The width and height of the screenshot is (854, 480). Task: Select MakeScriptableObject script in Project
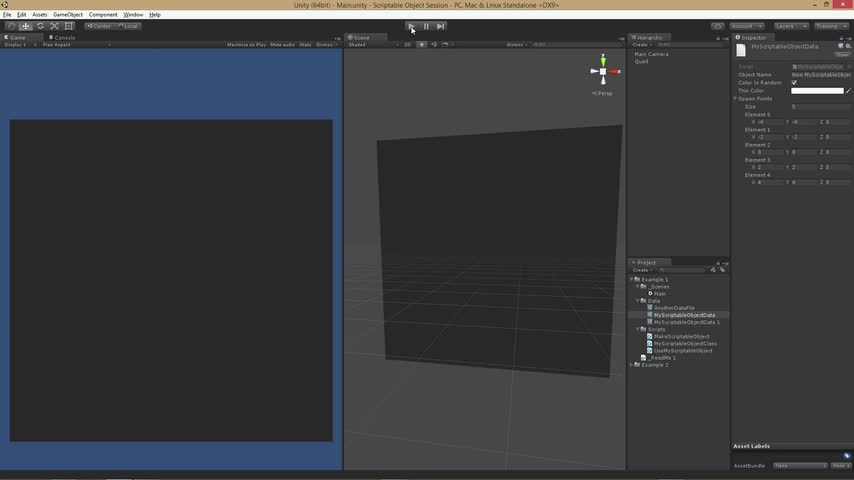[681, 337]
